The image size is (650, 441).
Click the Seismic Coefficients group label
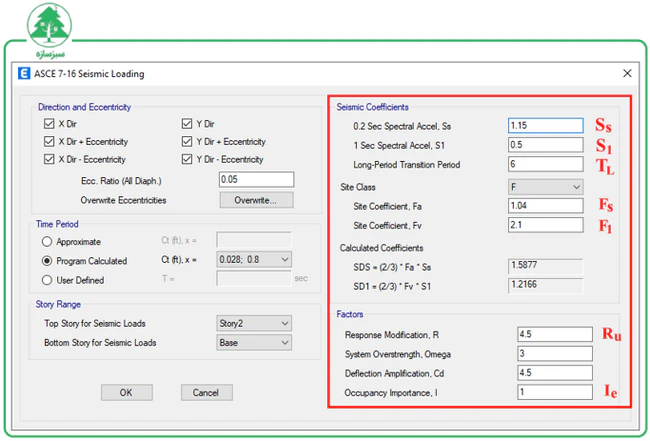click(372, 107)
